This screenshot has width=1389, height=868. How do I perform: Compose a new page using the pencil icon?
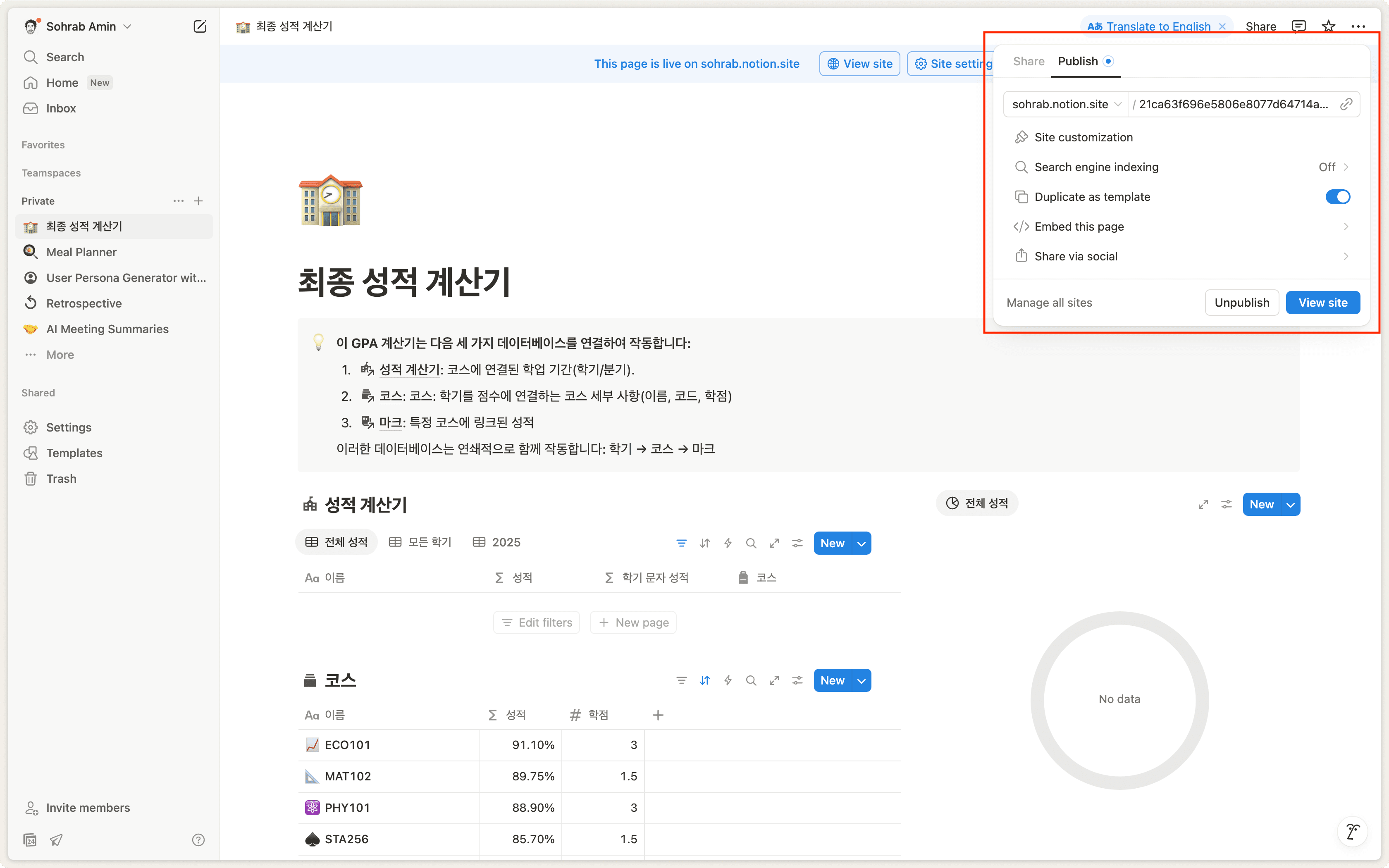coord(200,26)
